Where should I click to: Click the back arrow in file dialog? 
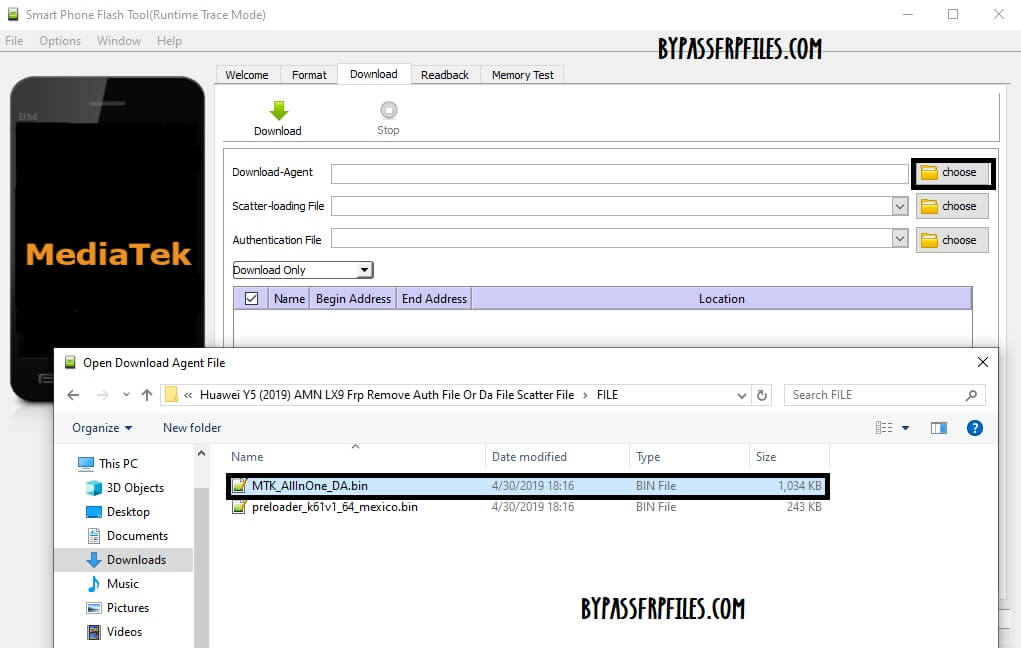(x=73, y=395)
